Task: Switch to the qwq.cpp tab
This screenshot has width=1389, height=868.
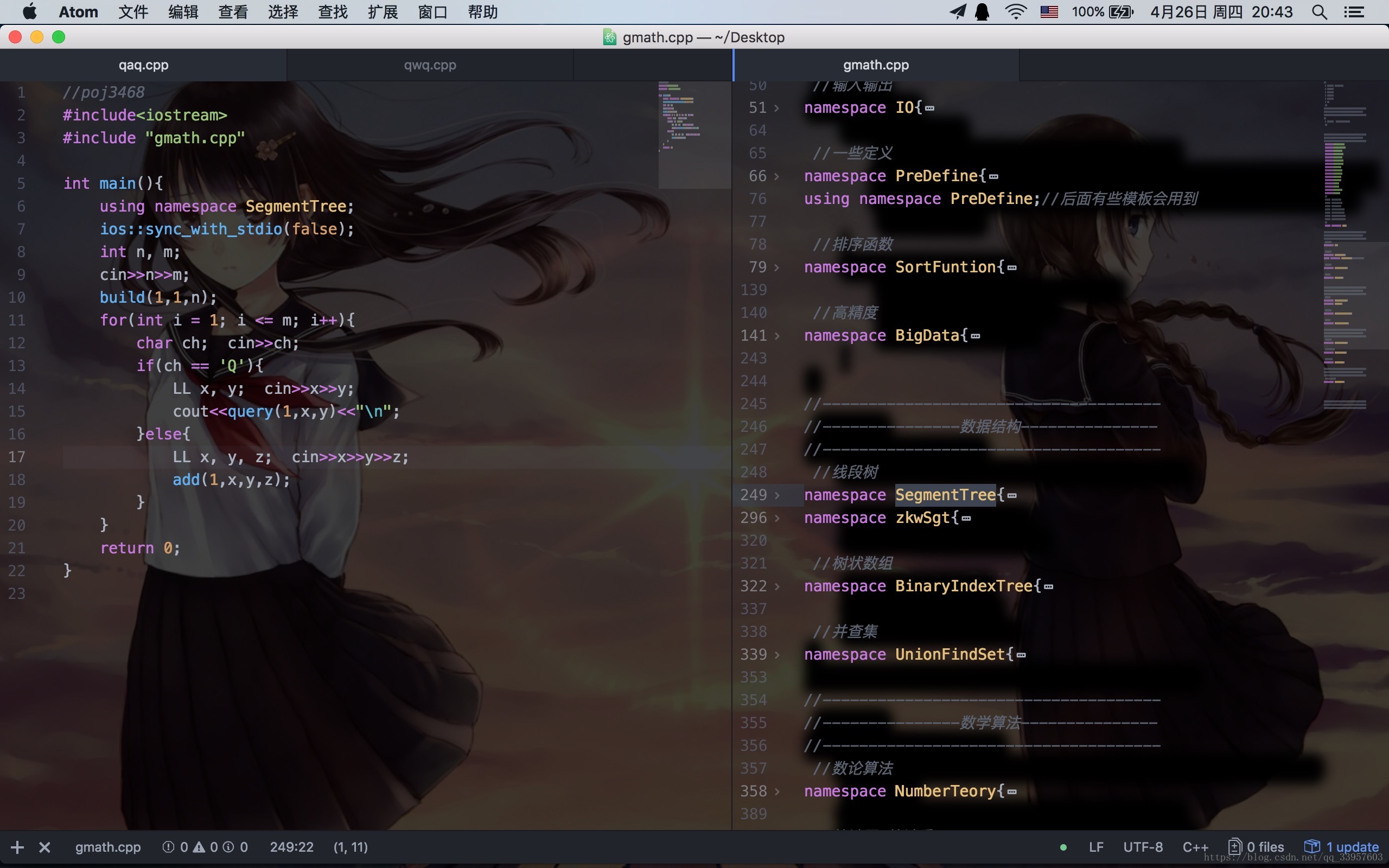Action: tap(430, 65)
